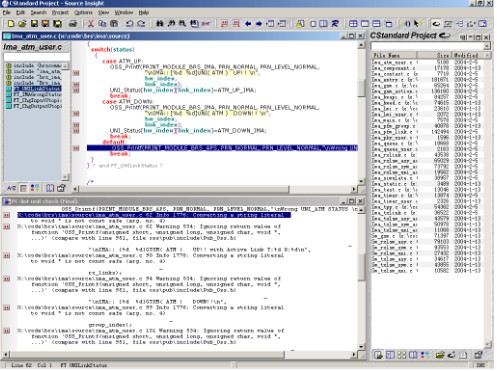
Task: Click the Paste clipboard icon
Action: (x=114, y=24)
